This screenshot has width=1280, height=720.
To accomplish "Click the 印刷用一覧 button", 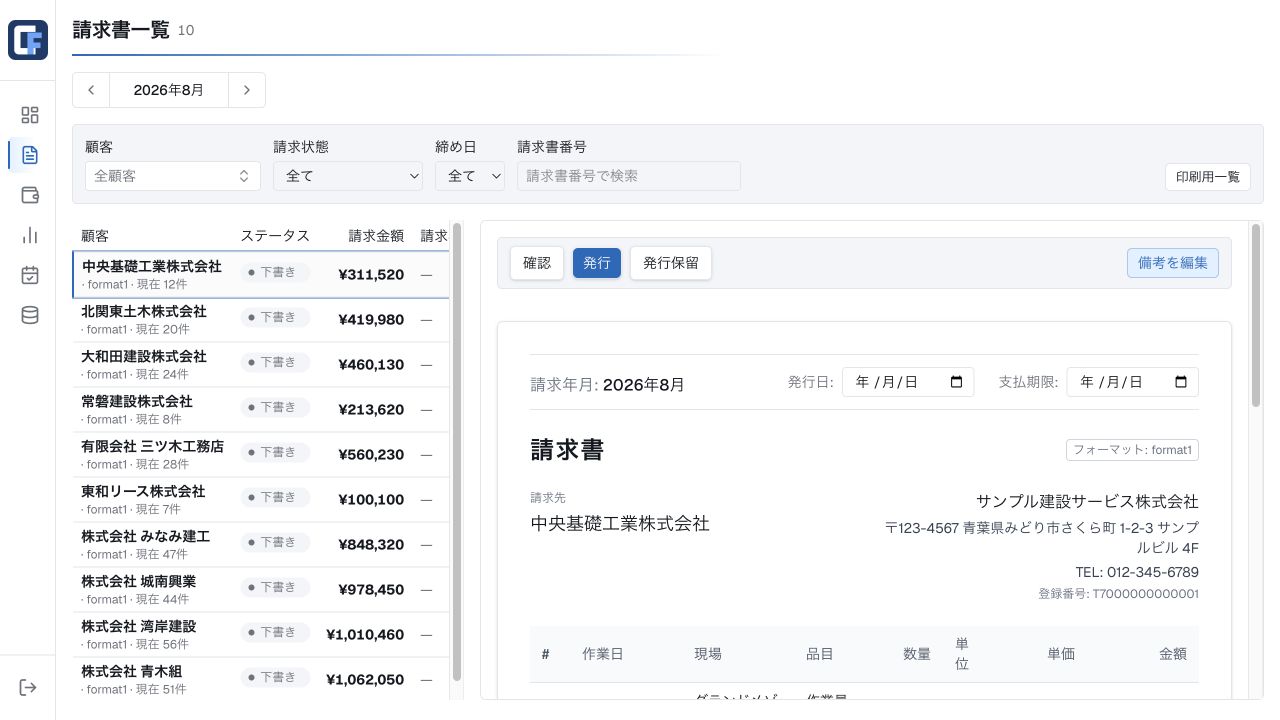I will (1208, 177).
